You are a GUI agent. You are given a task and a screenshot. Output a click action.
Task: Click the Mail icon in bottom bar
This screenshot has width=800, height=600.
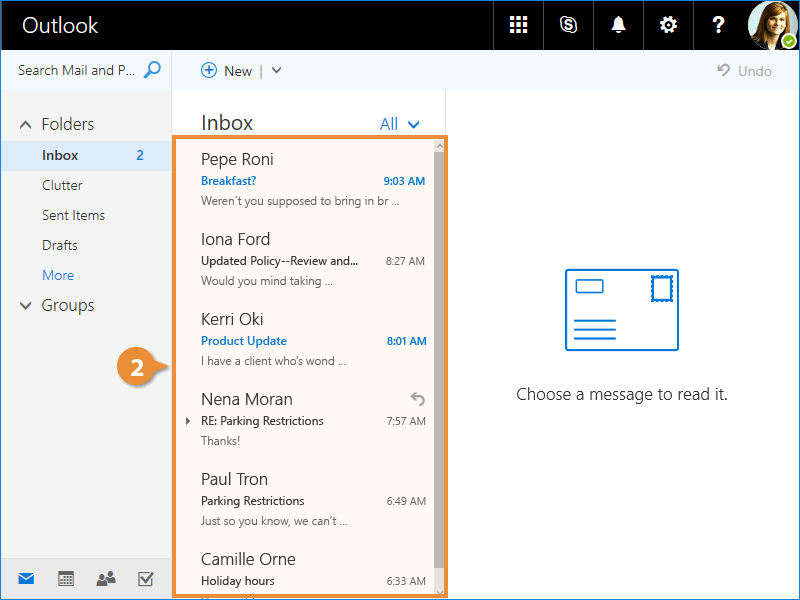click(x=26, y=578)
